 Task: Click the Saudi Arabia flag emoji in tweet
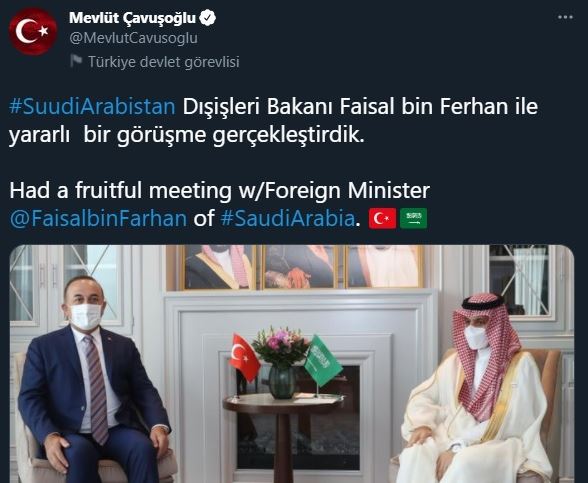413,218
